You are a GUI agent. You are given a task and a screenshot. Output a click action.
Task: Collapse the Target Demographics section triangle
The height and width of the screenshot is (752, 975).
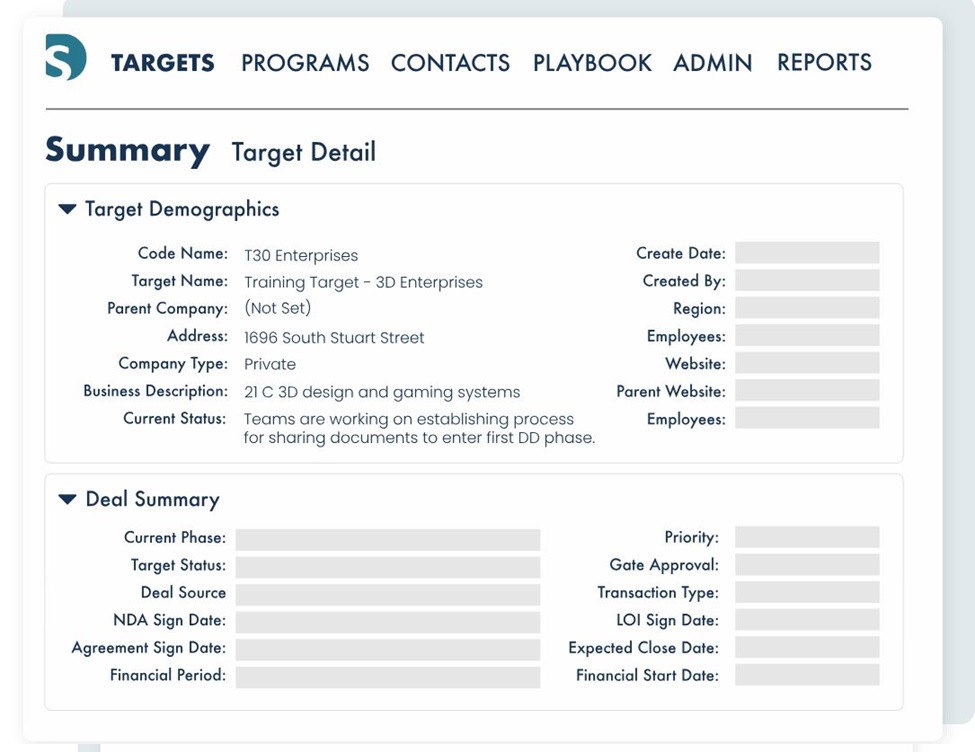67,209
